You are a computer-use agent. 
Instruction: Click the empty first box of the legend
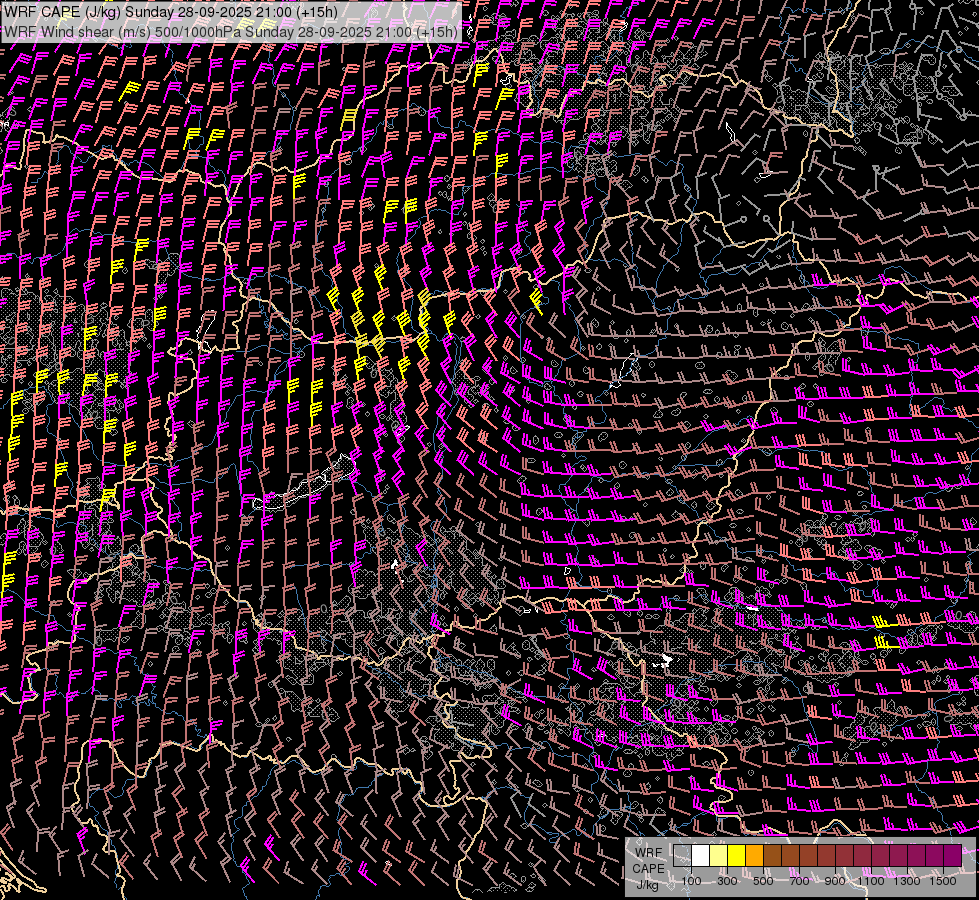683,856
